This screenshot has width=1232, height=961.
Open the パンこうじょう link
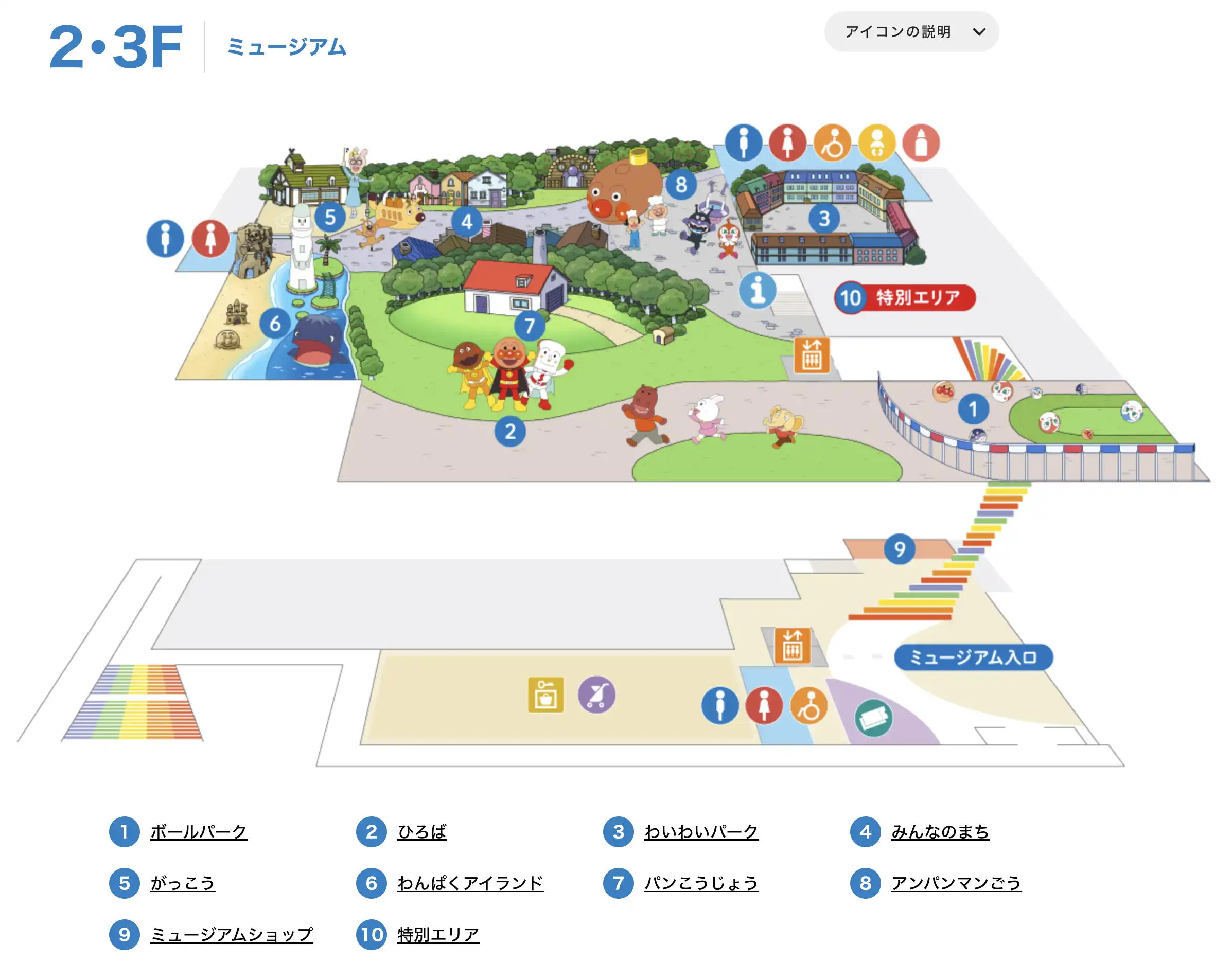click(x=701, y=883)
